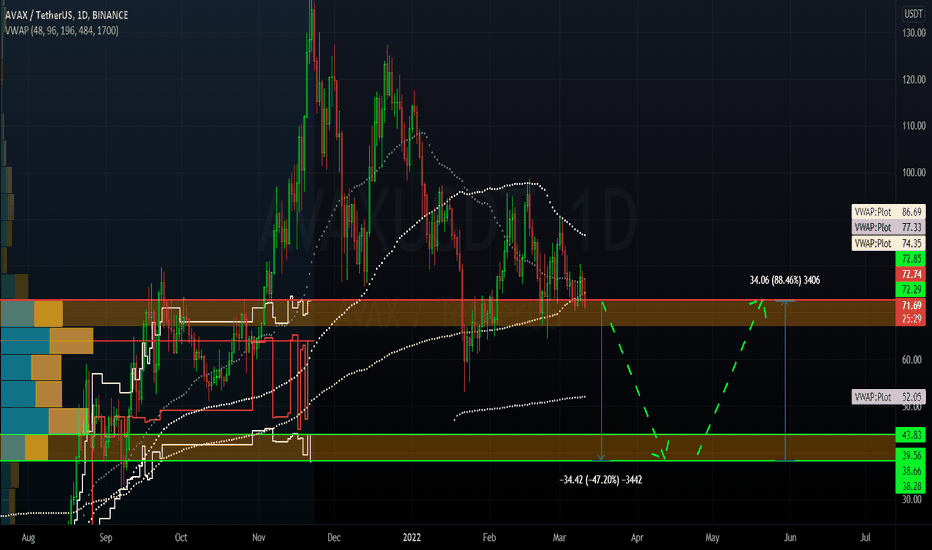Open the VWAP (48, 96, 196, 484, 1700) legend

(x=62, y=30)
